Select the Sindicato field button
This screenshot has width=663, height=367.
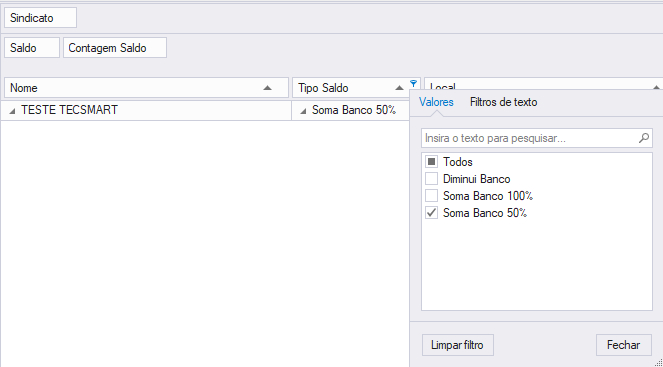(x=41, y=18)
